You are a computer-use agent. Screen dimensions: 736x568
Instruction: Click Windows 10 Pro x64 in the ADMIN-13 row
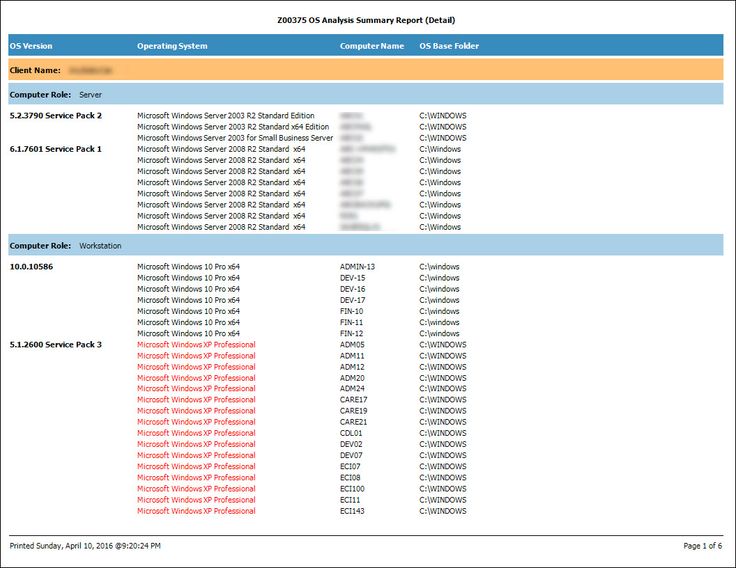(x=188, y=267)
